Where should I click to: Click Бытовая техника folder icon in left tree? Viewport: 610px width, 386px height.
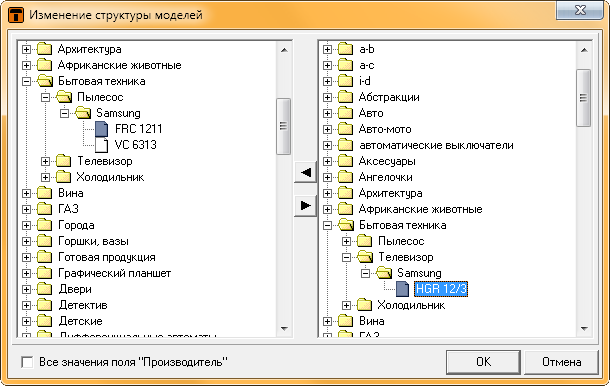pos(45,81)
